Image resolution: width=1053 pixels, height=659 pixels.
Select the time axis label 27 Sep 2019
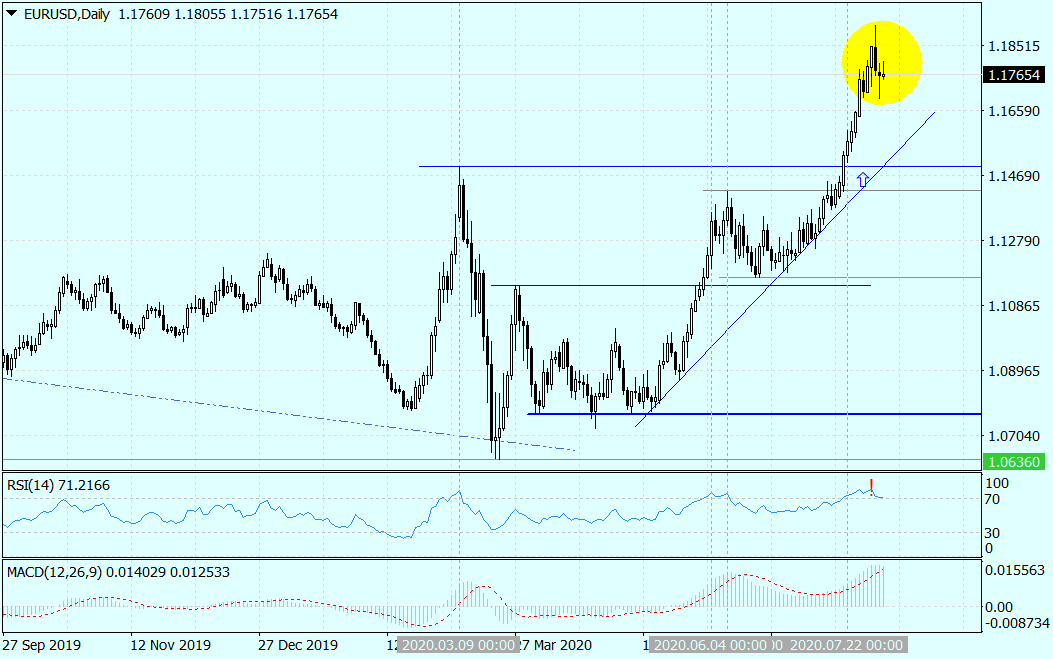(x=42, y=645)
